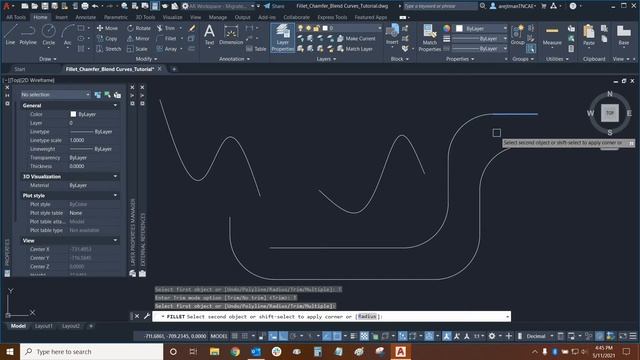
Task: Activate the Trim command
Action: click(x=166, y=28)
